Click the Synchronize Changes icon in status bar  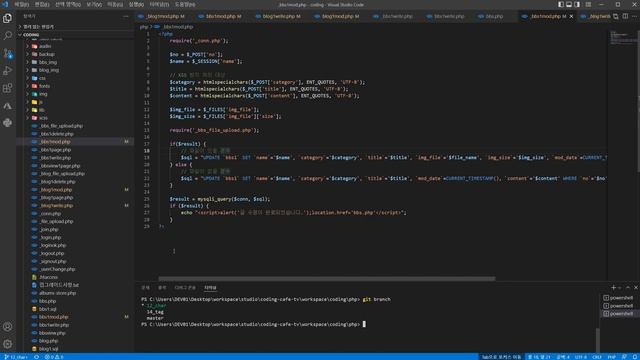click(37, 357)
